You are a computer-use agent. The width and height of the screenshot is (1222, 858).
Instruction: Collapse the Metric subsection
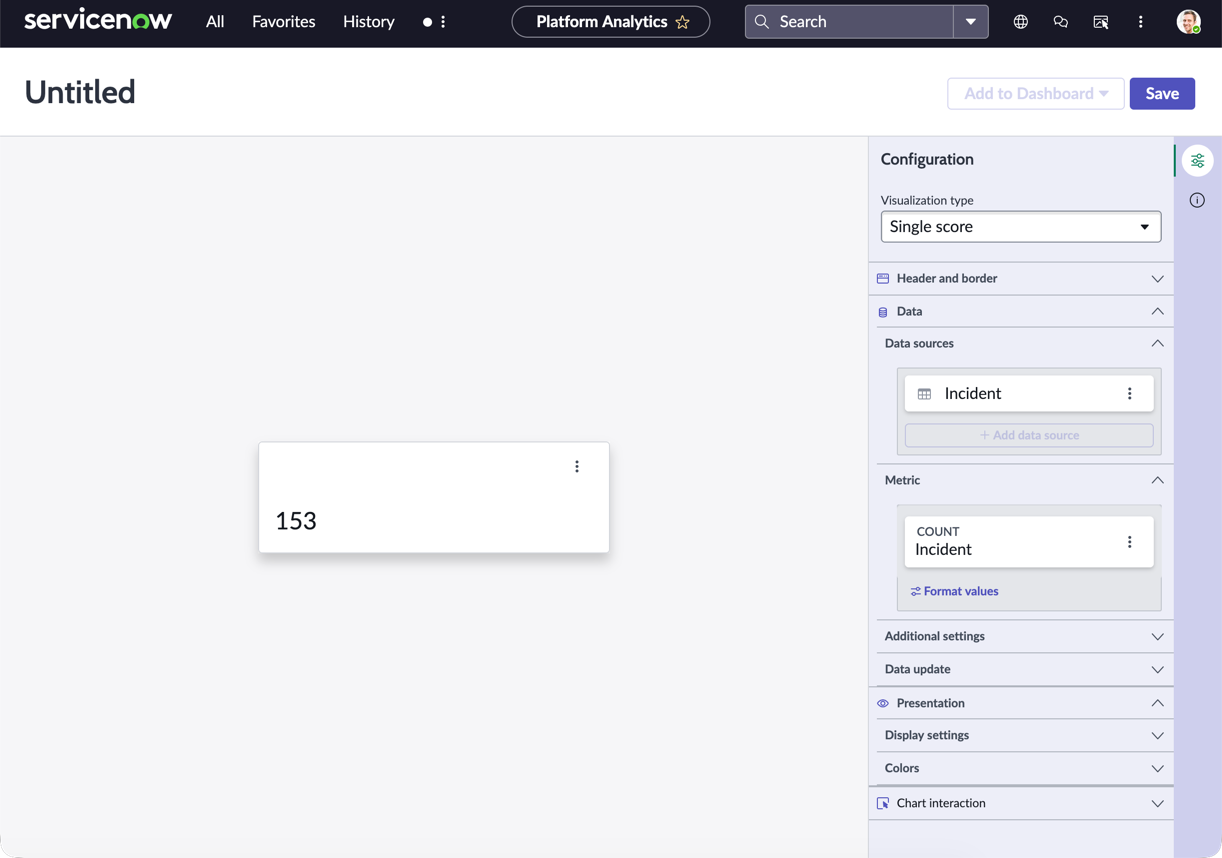(1025, 480)
